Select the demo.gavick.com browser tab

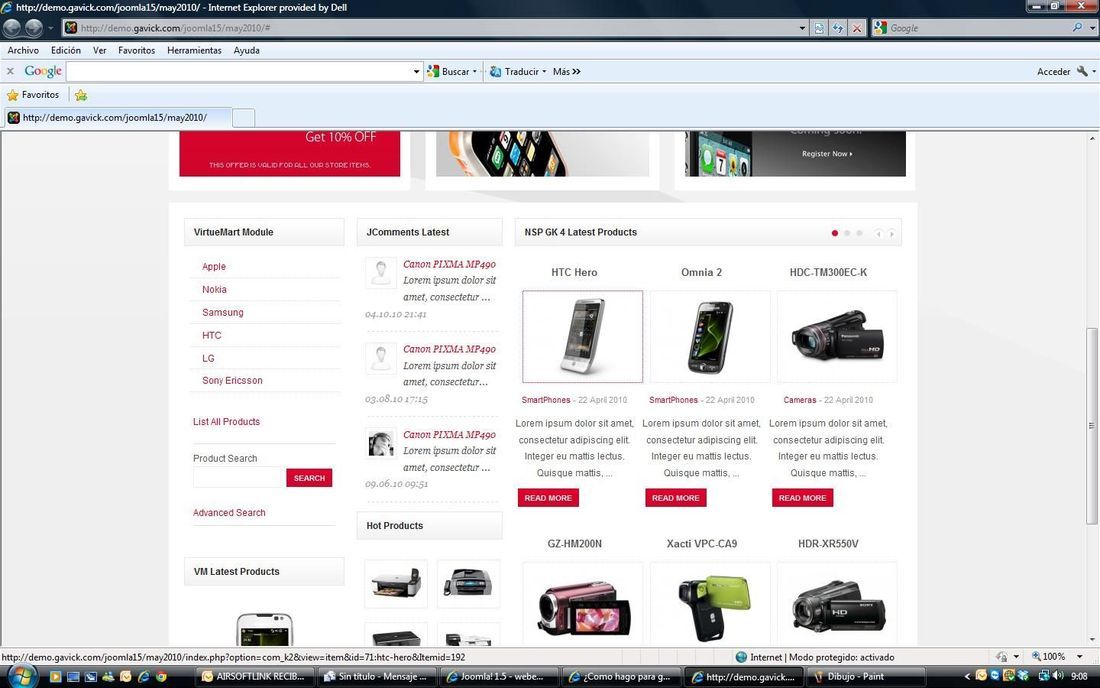tap(116, 118)
